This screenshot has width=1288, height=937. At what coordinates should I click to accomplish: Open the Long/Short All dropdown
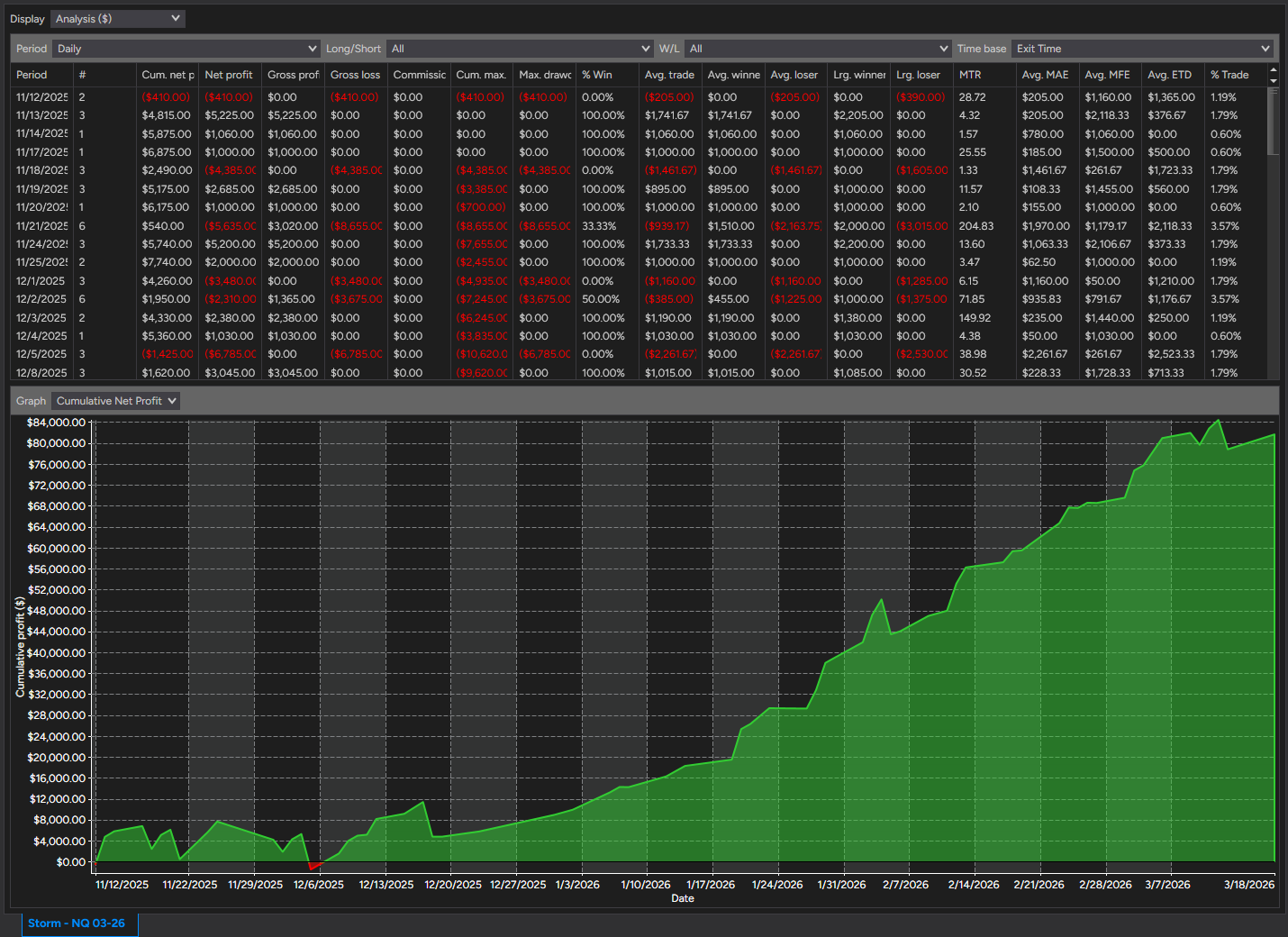click(519, 49)
